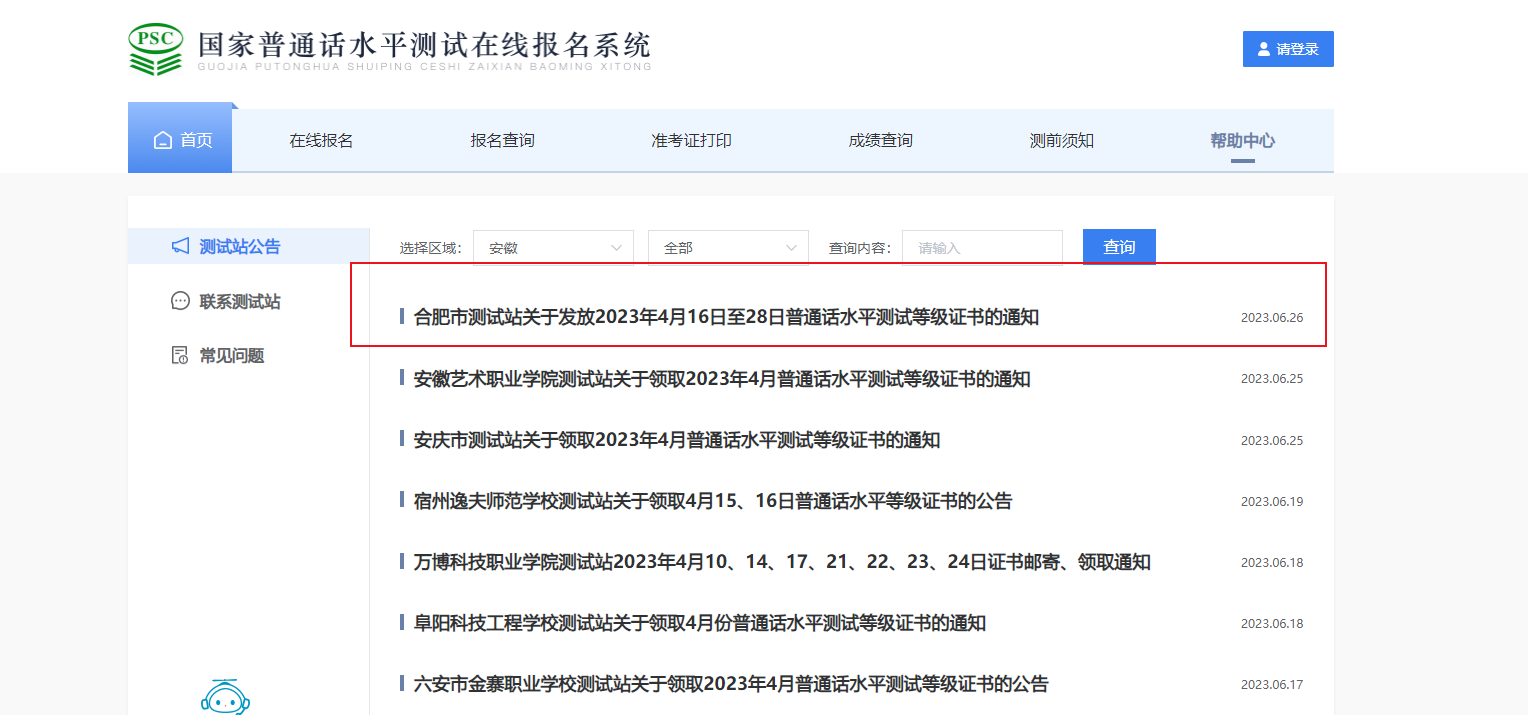This screenshot has width=1528, height=715.
Task: Click the date 2023.06.26
Action: pos(1272,318)
